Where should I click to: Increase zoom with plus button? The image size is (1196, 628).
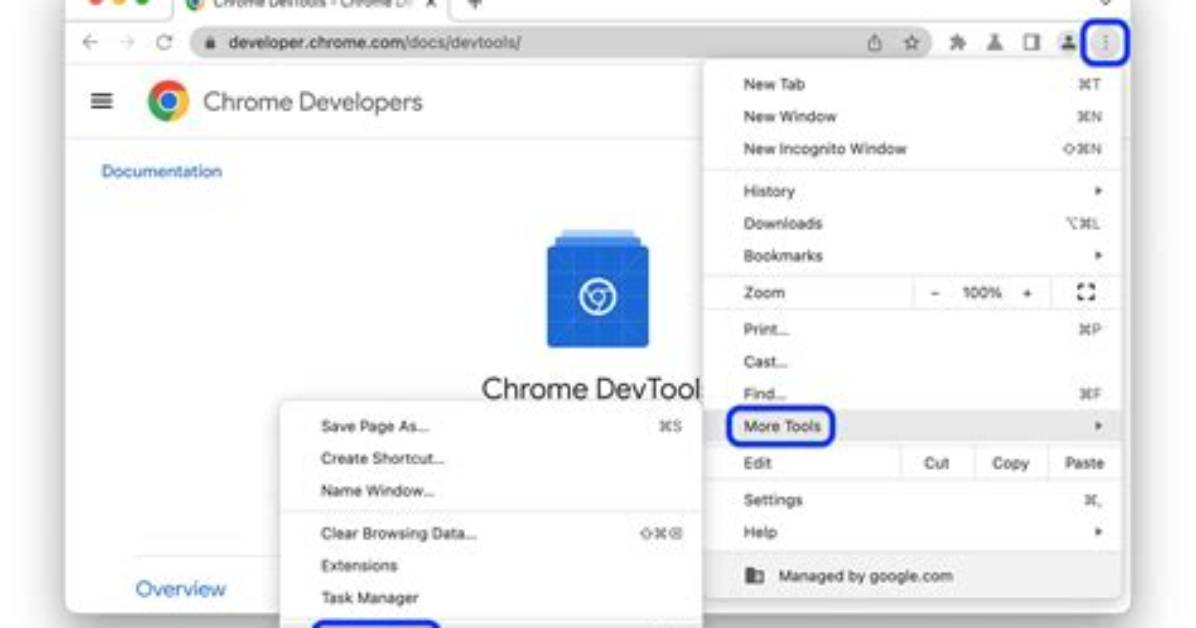[1027, 293]
